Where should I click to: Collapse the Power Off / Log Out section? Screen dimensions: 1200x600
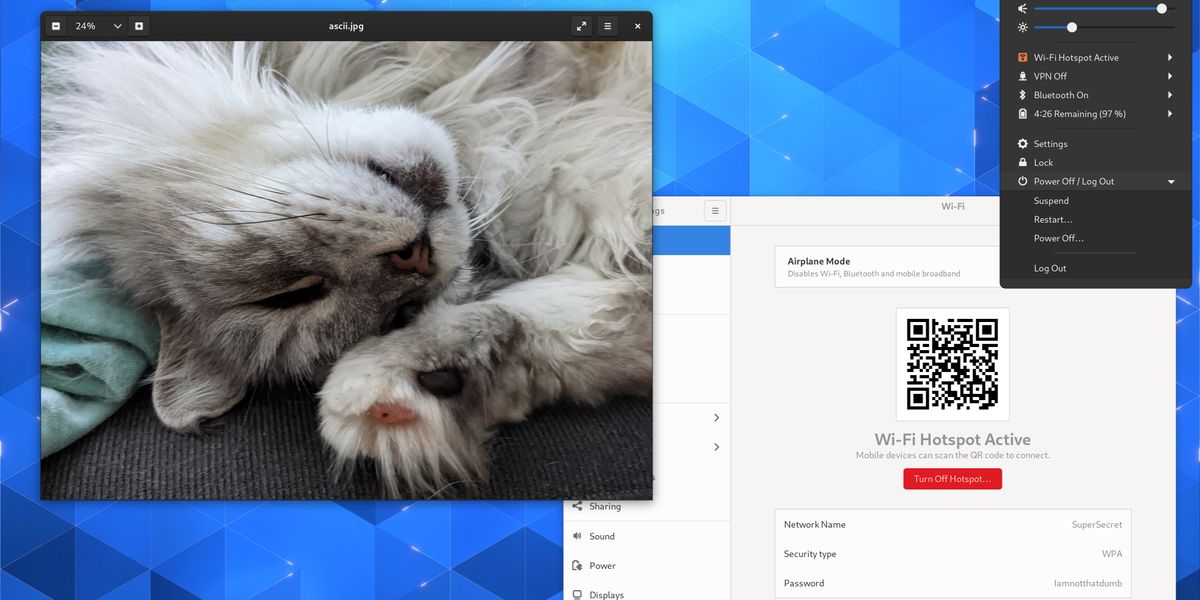tap(1169, 181)
